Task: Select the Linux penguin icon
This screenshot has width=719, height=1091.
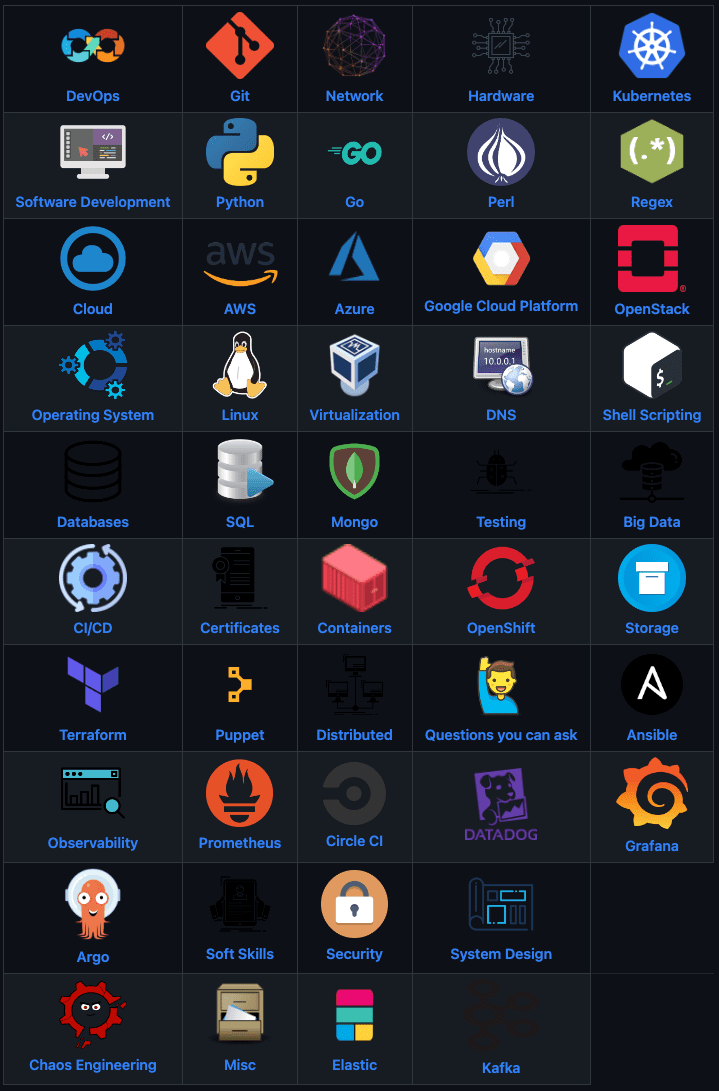Action: point(239,365)
